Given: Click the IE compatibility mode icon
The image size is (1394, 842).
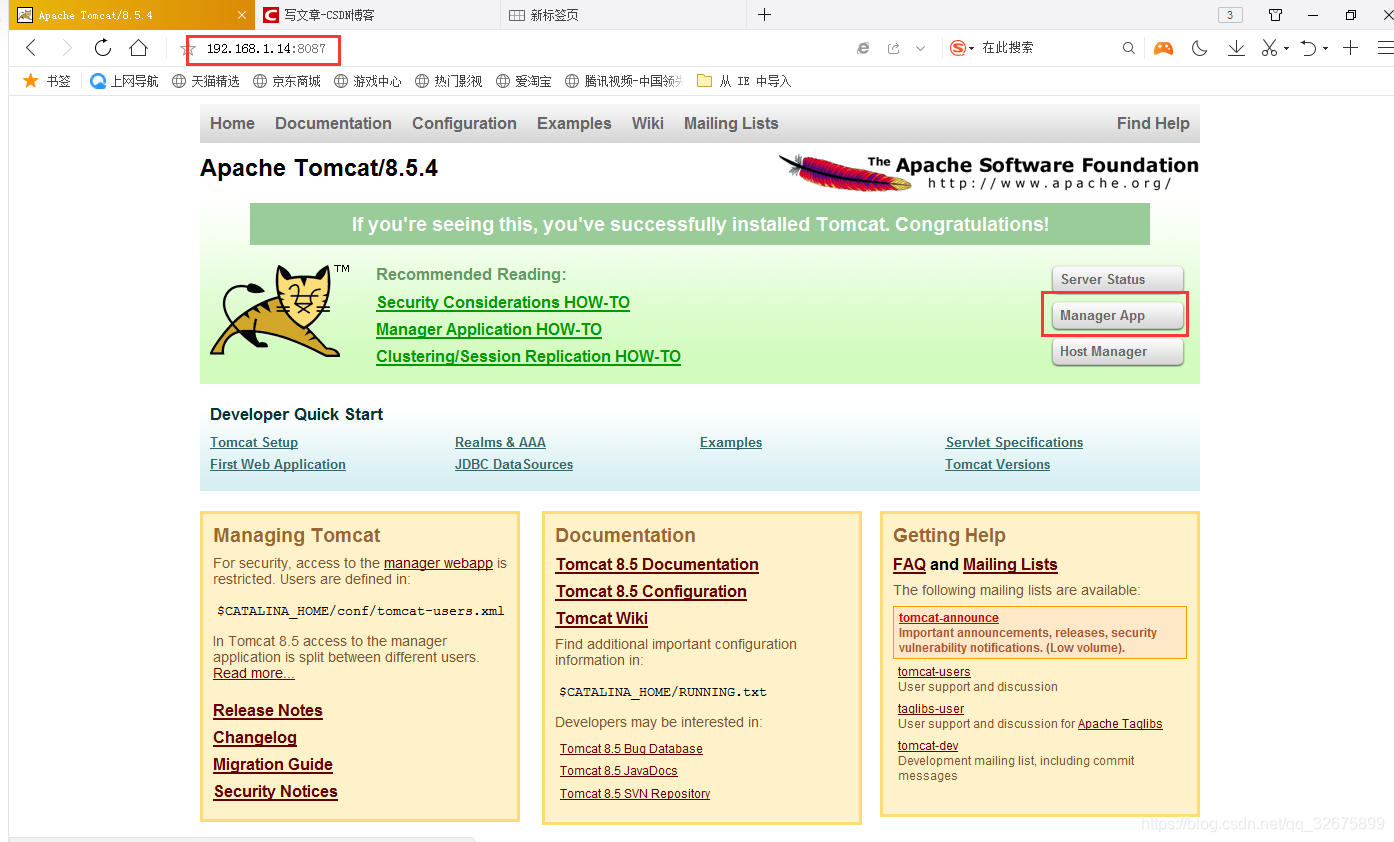Looking at the screenshot, I should [864, 48].
